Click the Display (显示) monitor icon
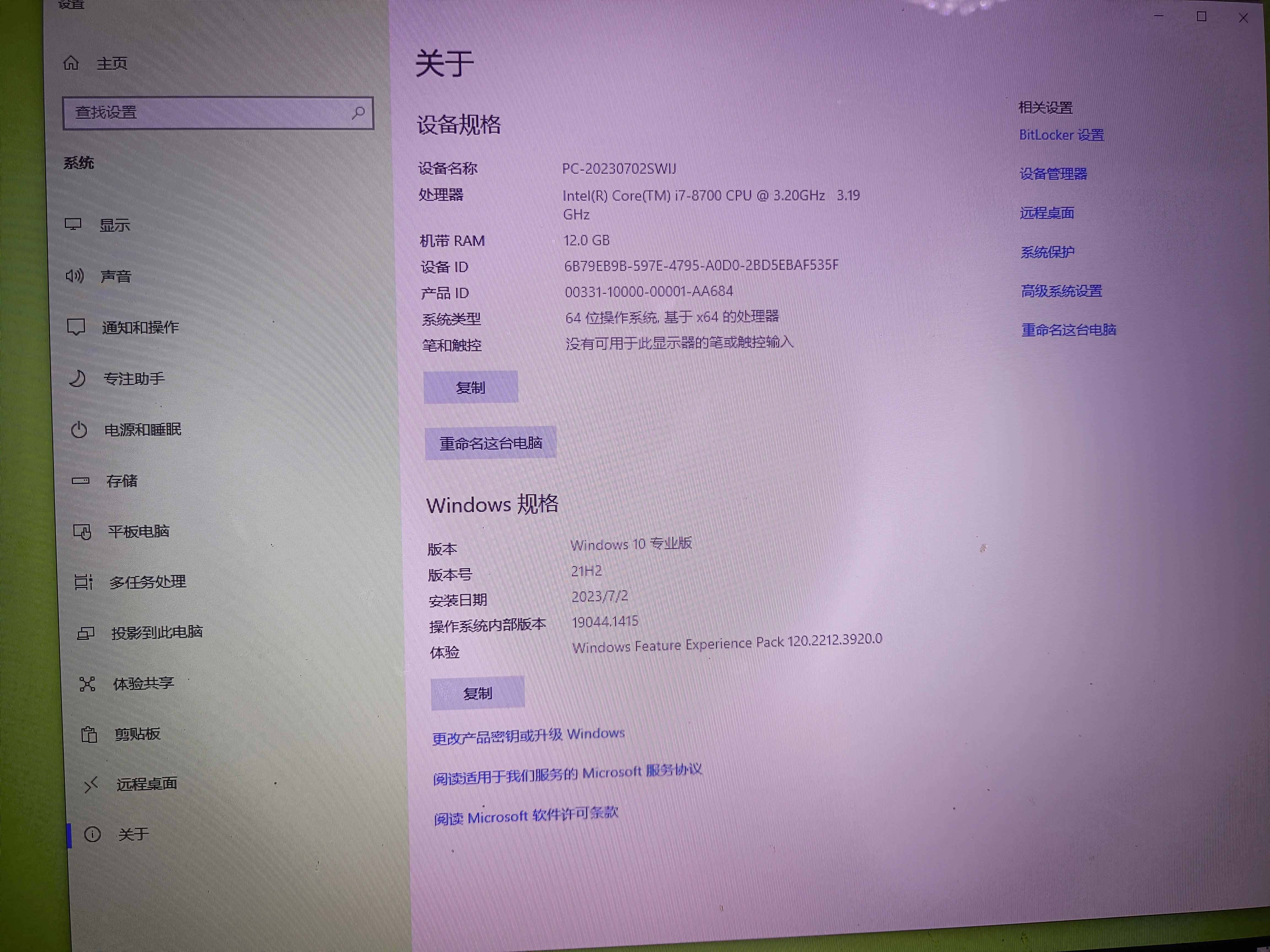The width and height of the screenshot is (1270, 952). point(73,225)
